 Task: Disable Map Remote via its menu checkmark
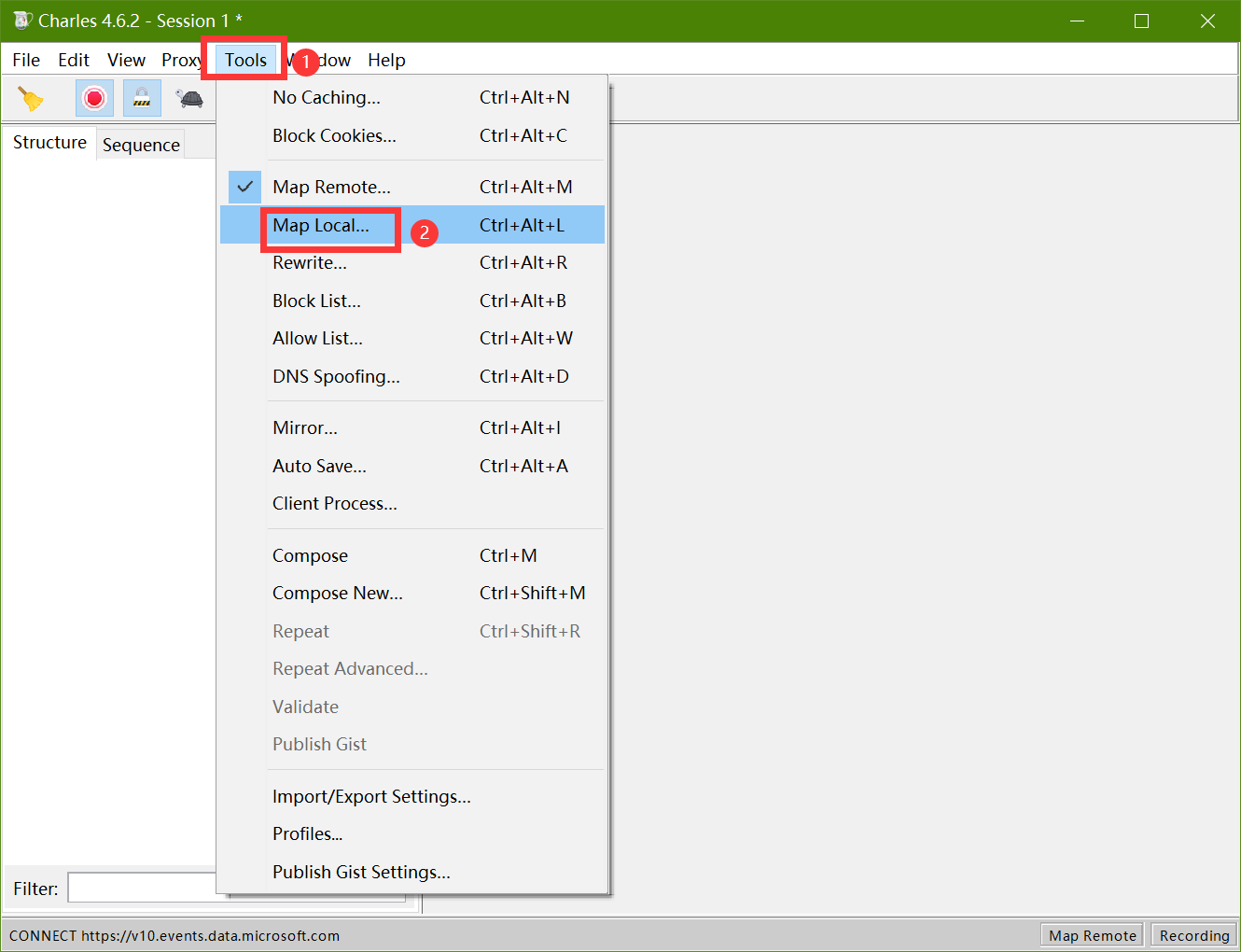(244, 186)
